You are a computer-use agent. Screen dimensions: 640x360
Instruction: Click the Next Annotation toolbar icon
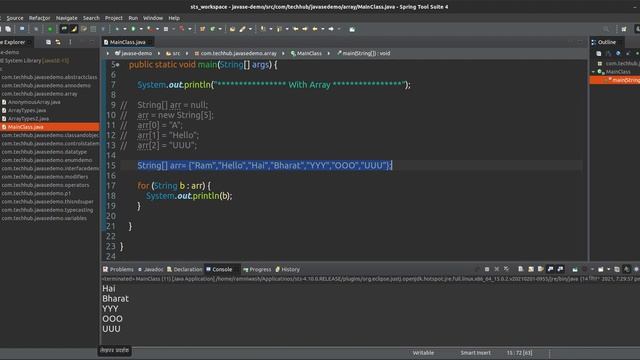click(x=263, y=29)
